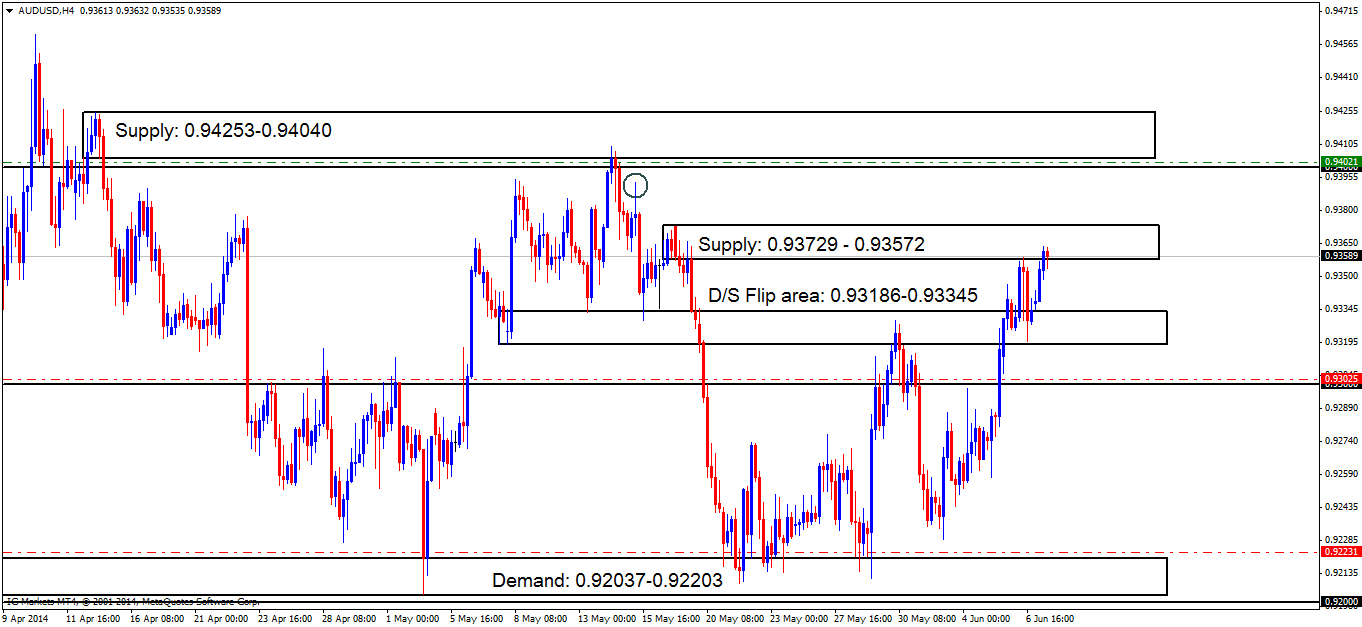Screen dimensions: 1362x627
Task: Click the 0.92740 value on price scale
Action: 1341,441
